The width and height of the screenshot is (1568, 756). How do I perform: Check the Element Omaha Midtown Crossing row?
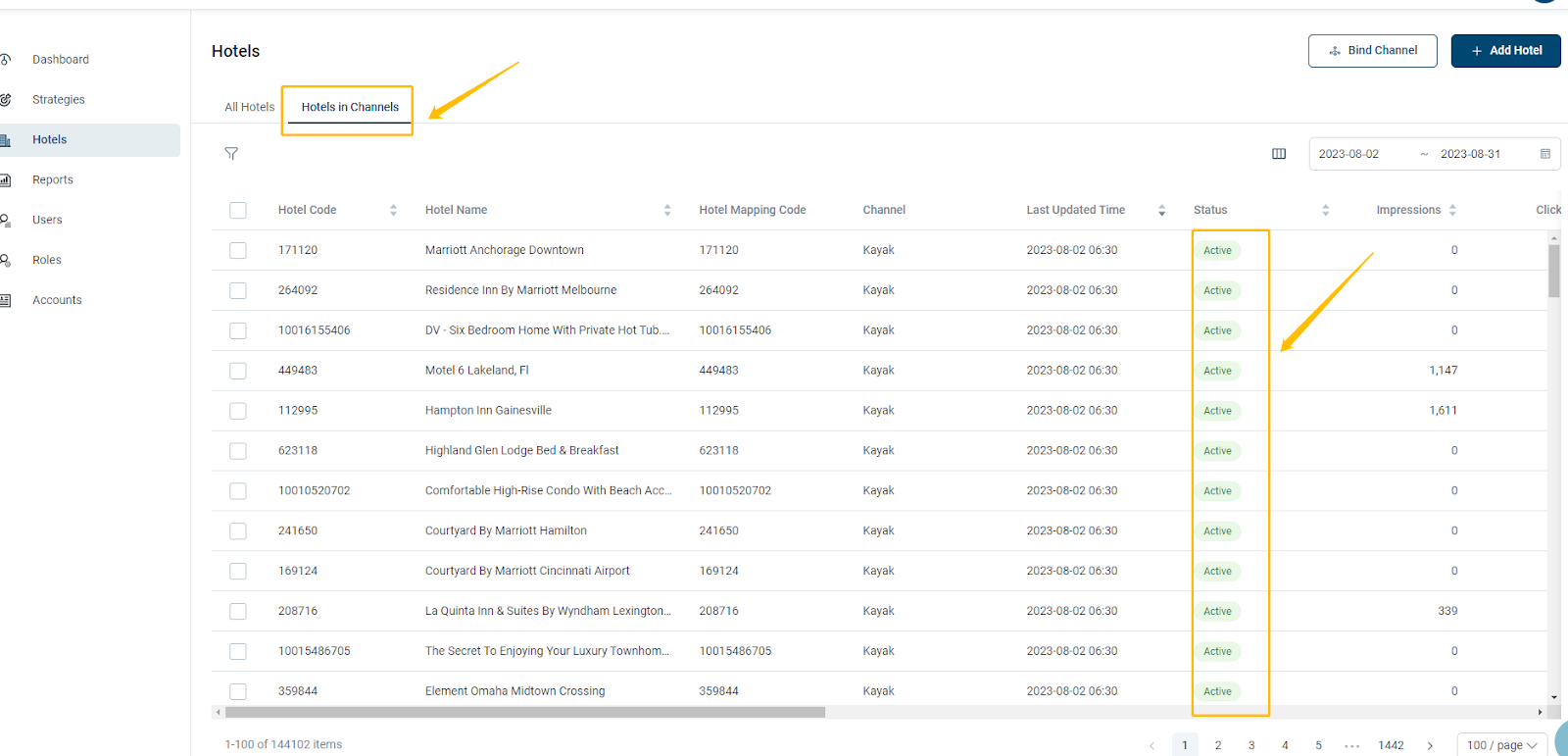[x=238, y=691]
